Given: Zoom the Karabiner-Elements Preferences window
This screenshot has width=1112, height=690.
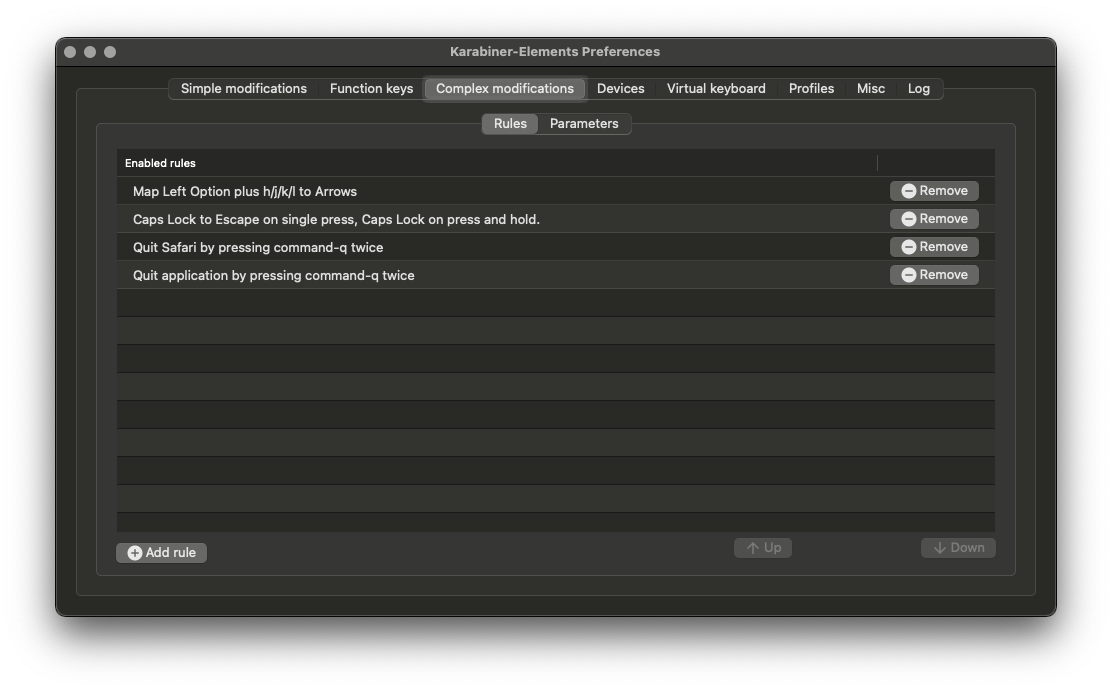Looking at the screenshot, I should pyautogui.click(x=110, y=52).
